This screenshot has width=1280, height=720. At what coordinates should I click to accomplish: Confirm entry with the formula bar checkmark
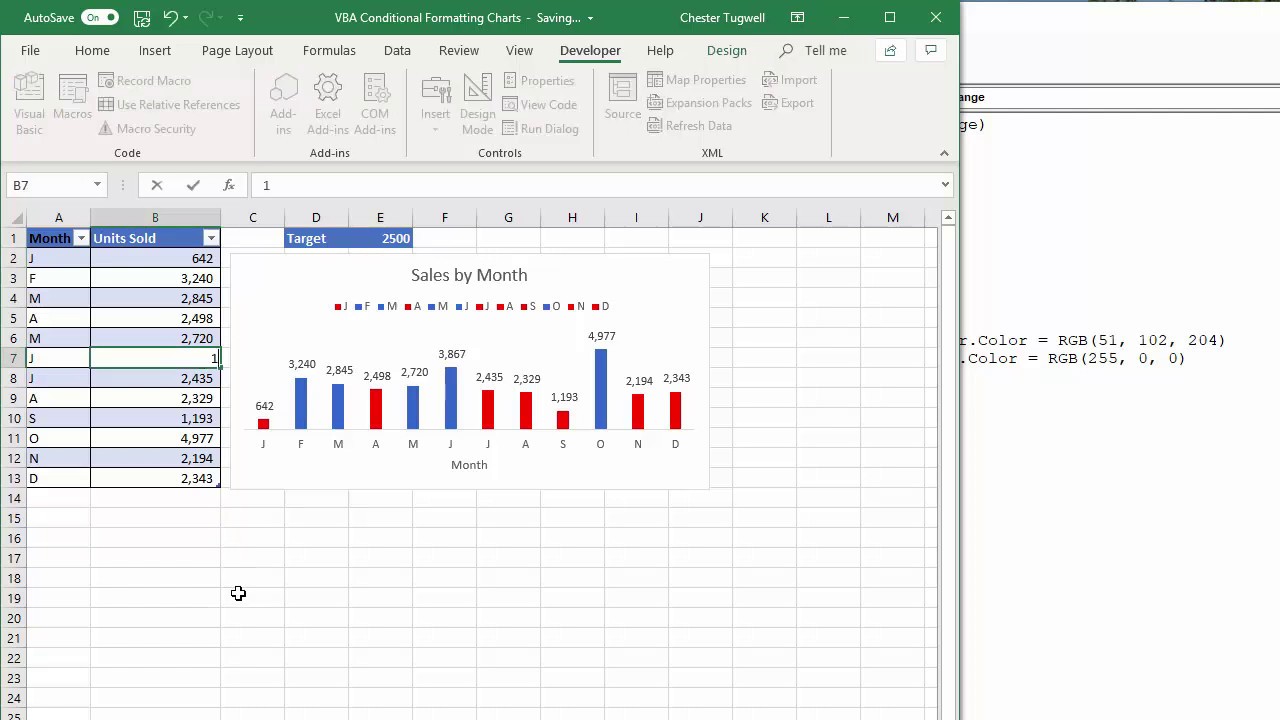click(193, 185)
